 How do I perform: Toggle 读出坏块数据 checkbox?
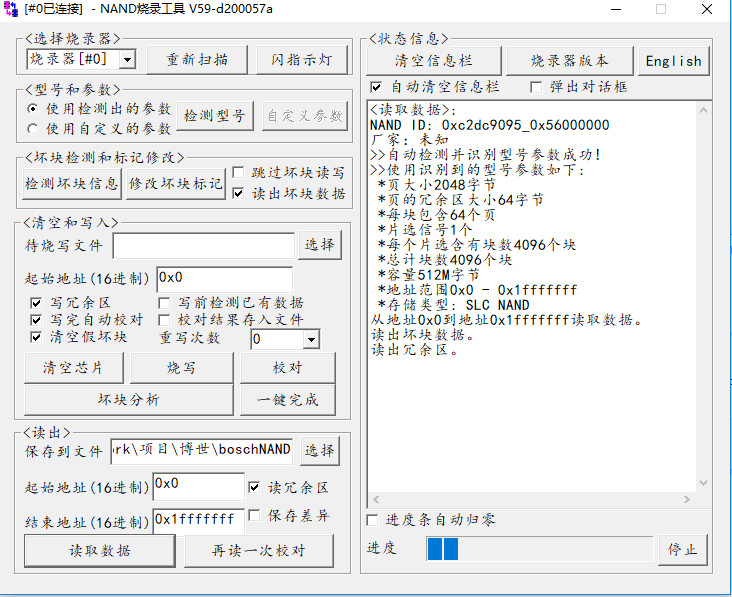point(238,193)
